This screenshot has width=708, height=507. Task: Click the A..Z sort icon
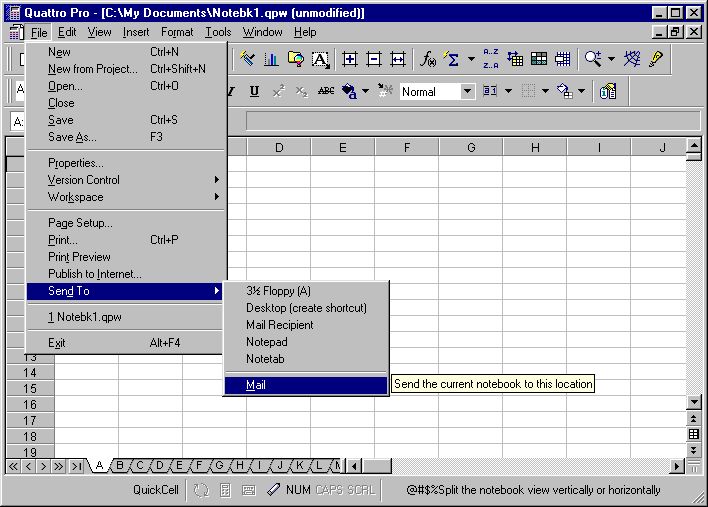[x=491, y=59]
